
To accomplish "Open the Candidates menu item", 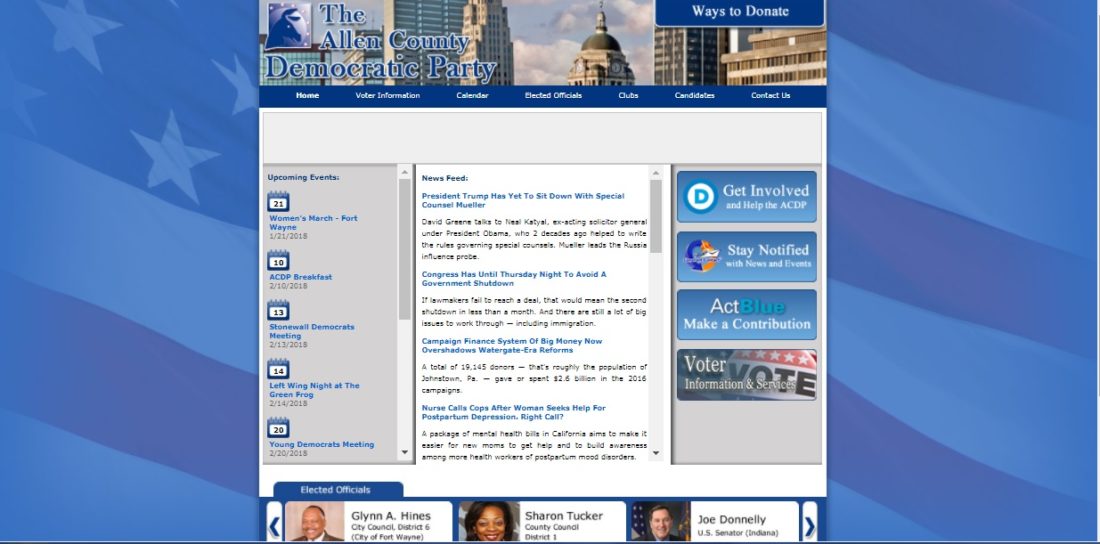I will coord(695,95).
